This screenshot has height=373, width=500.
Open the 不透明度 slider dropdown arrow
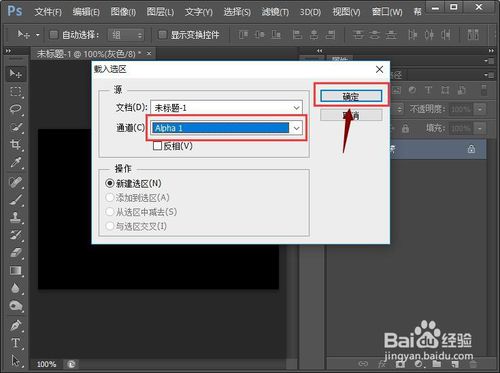click(x=480, y=109)
